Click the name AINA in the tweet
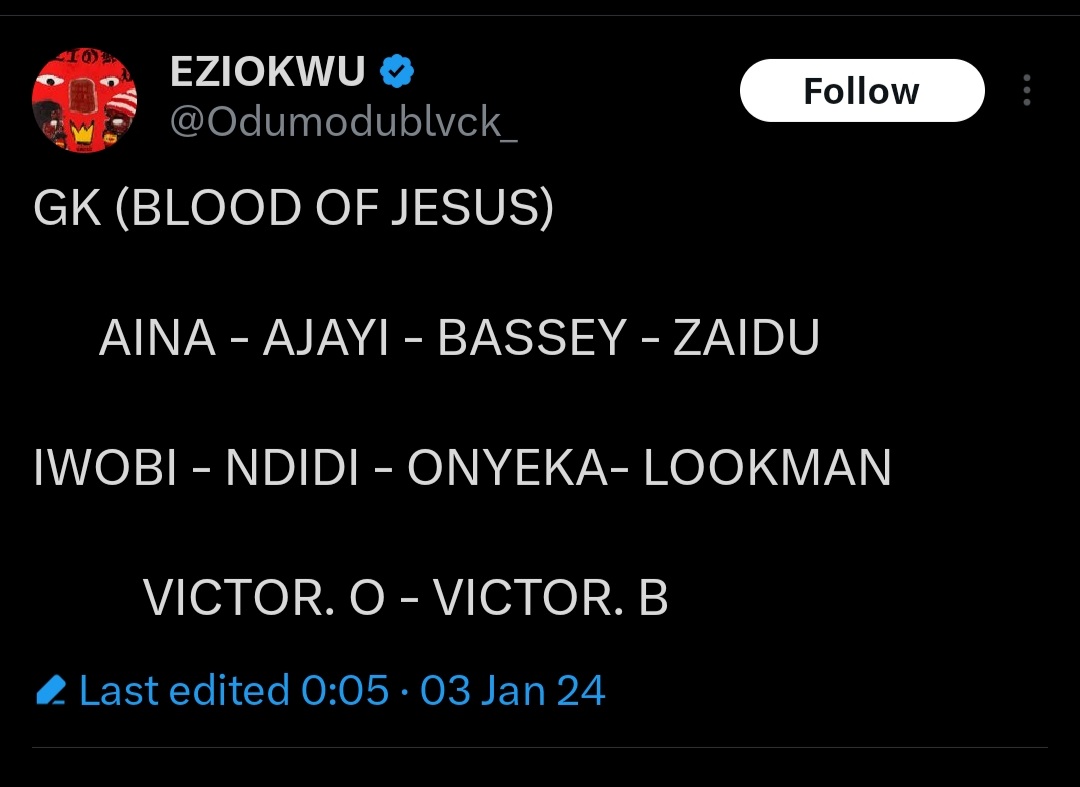This screenshot has width=1080, height=787. 157,339
